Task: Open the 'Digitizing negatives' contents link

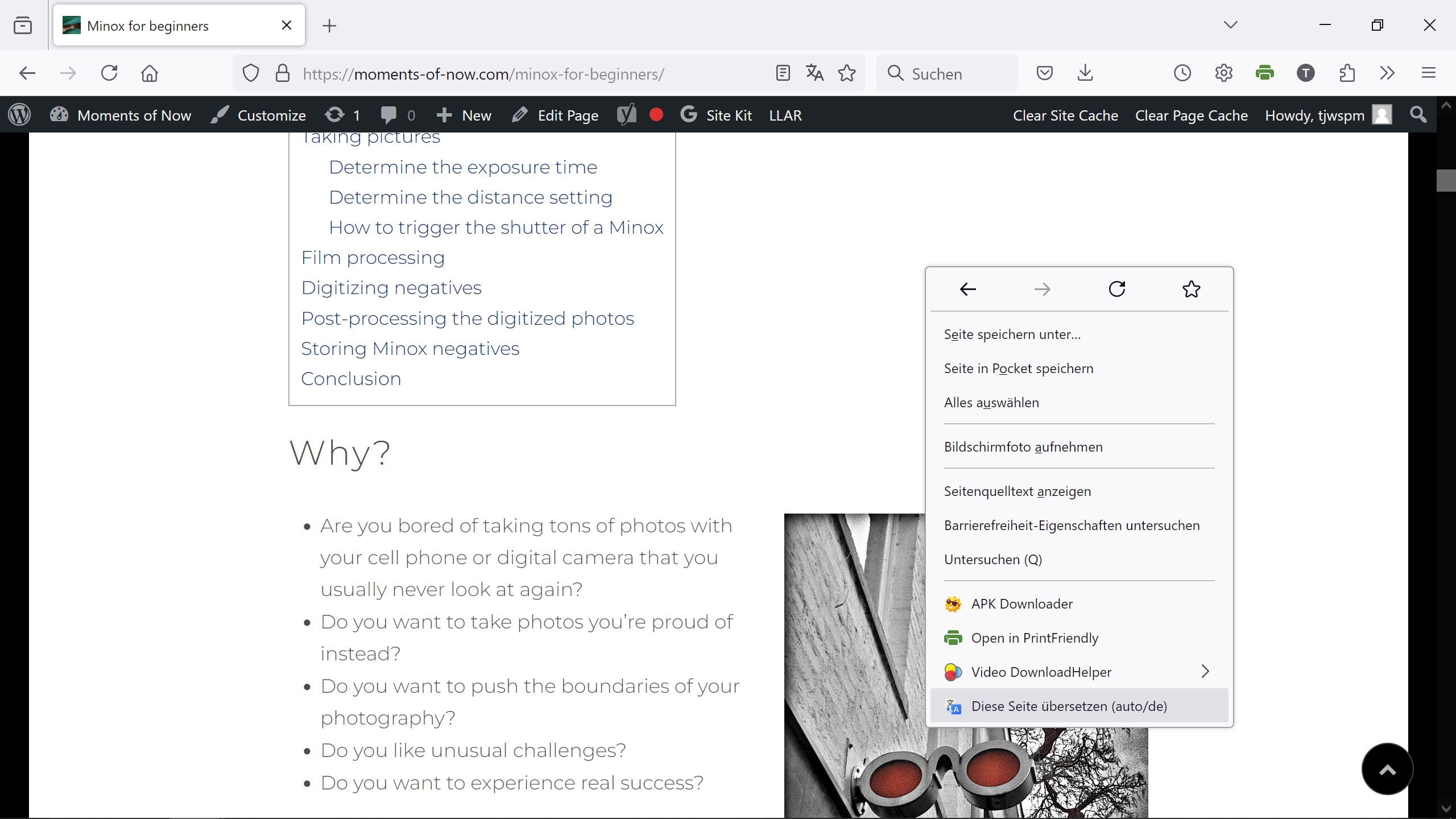Action: click(x=391, y=288)
